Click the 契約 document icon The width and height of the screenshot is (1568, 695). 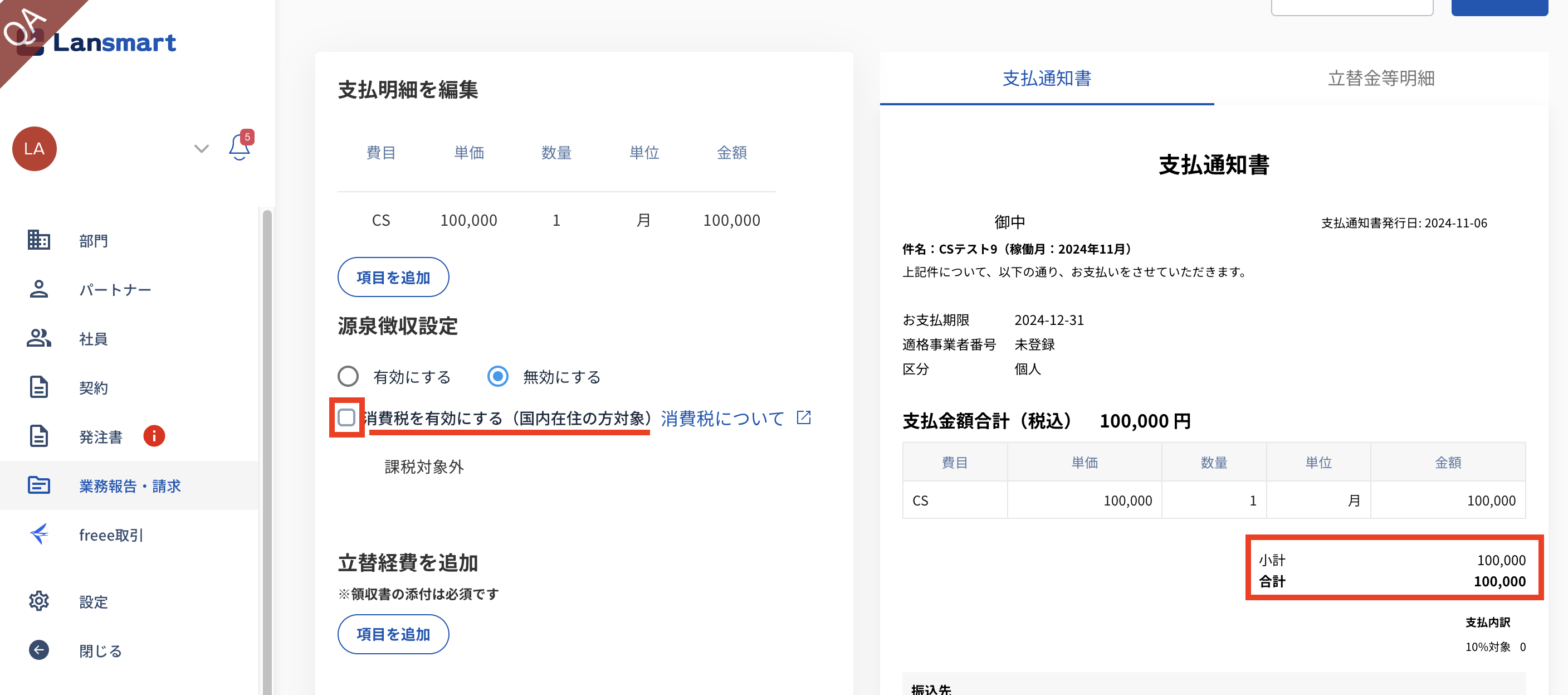point(38,387)
